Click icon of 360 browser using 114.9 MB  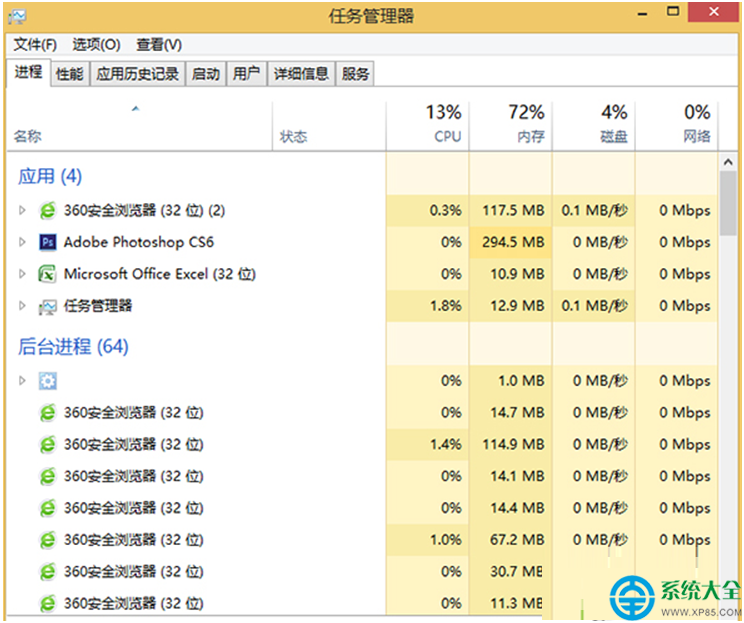pos(47,445)
